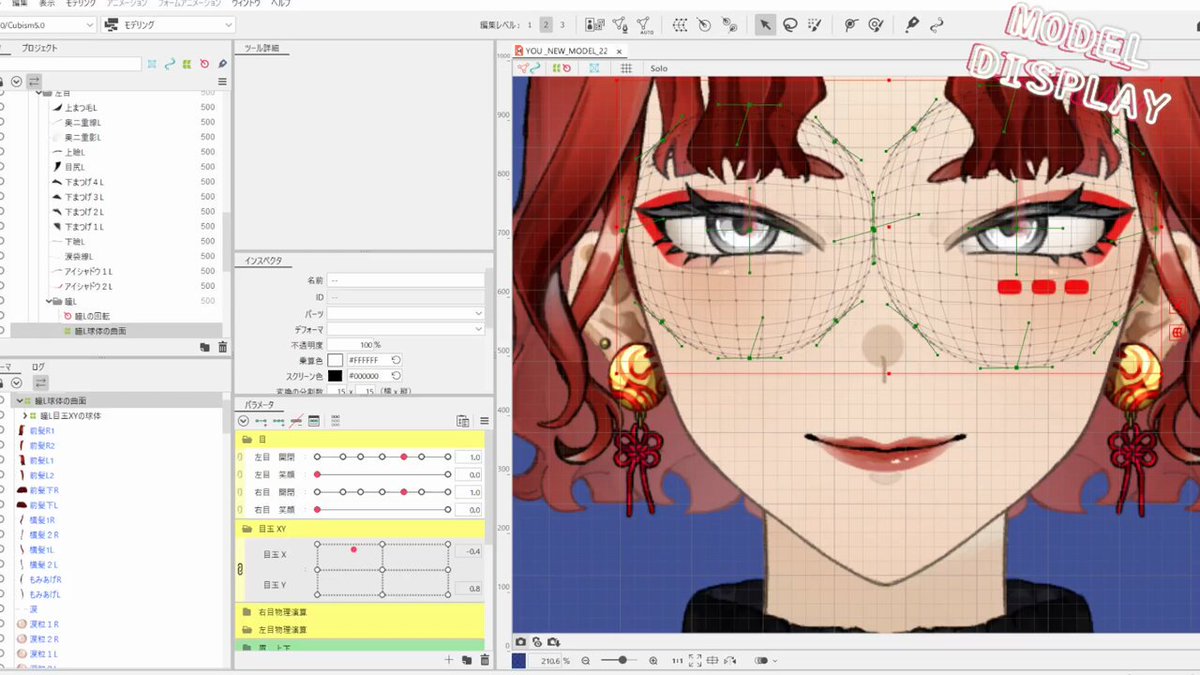
Task: Toggle the swap arrows button in deformer panel
Action: point(41,383)
